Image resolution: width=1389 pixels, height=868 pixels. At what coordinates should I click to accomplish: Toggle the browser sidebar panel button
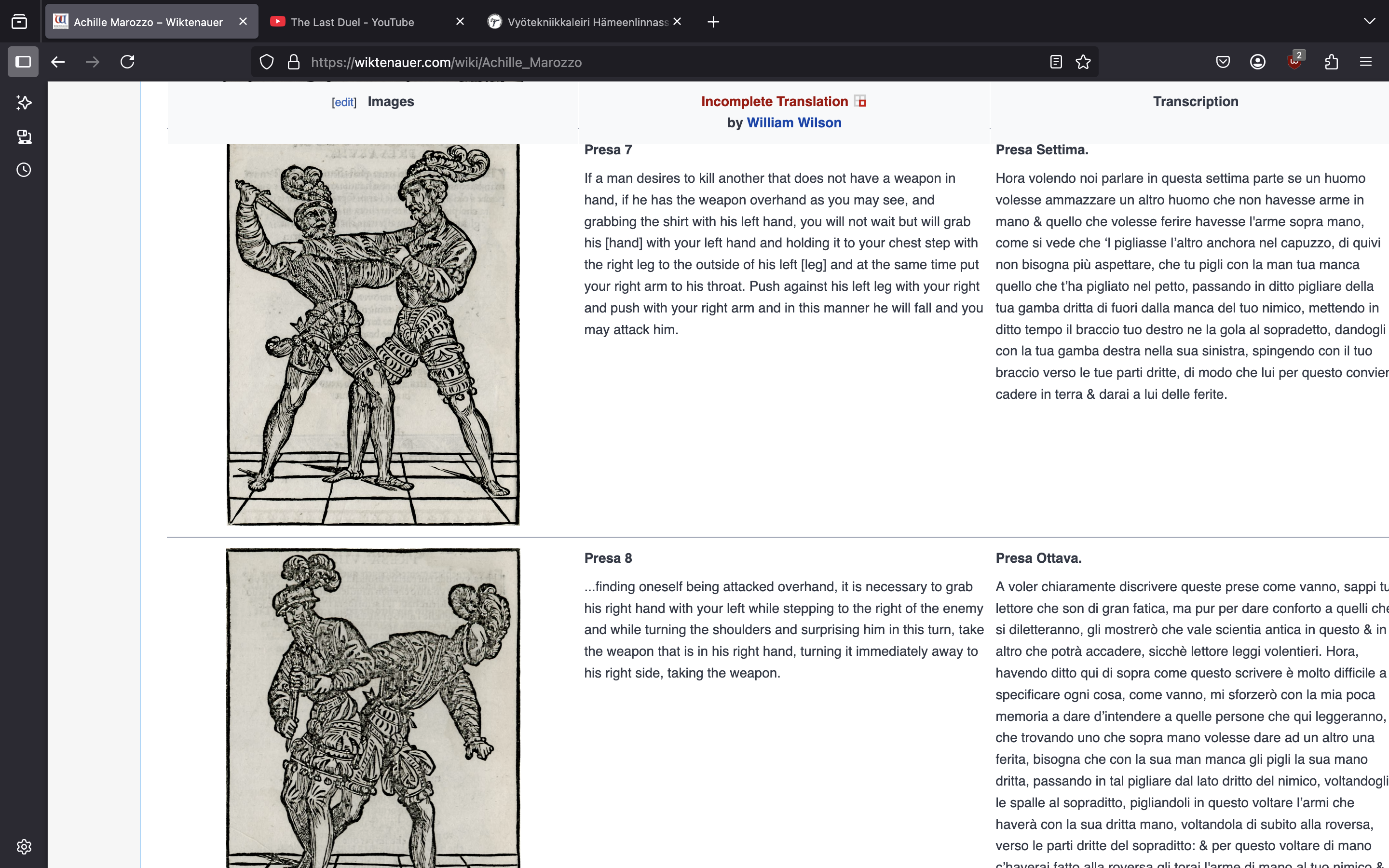pos(23,62)
